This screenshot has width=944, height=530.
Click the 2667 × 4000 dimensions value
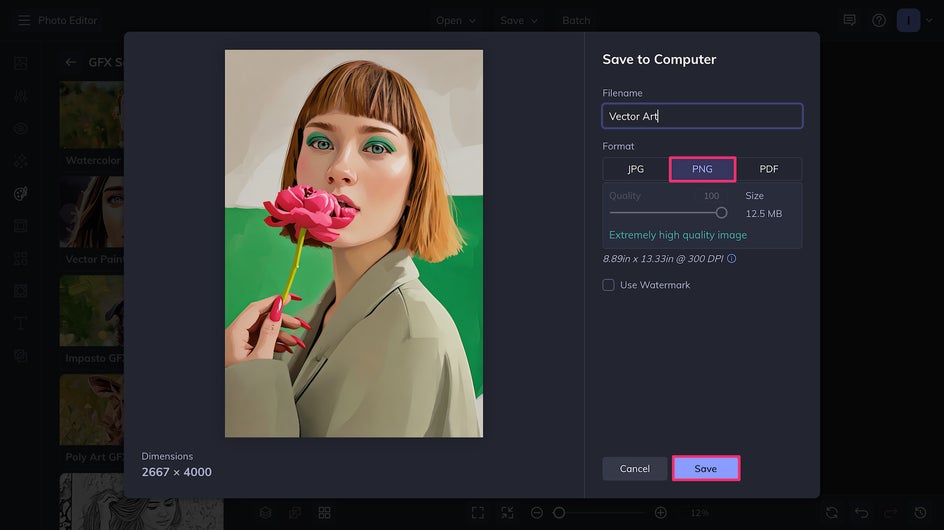[x=176, y=472]
